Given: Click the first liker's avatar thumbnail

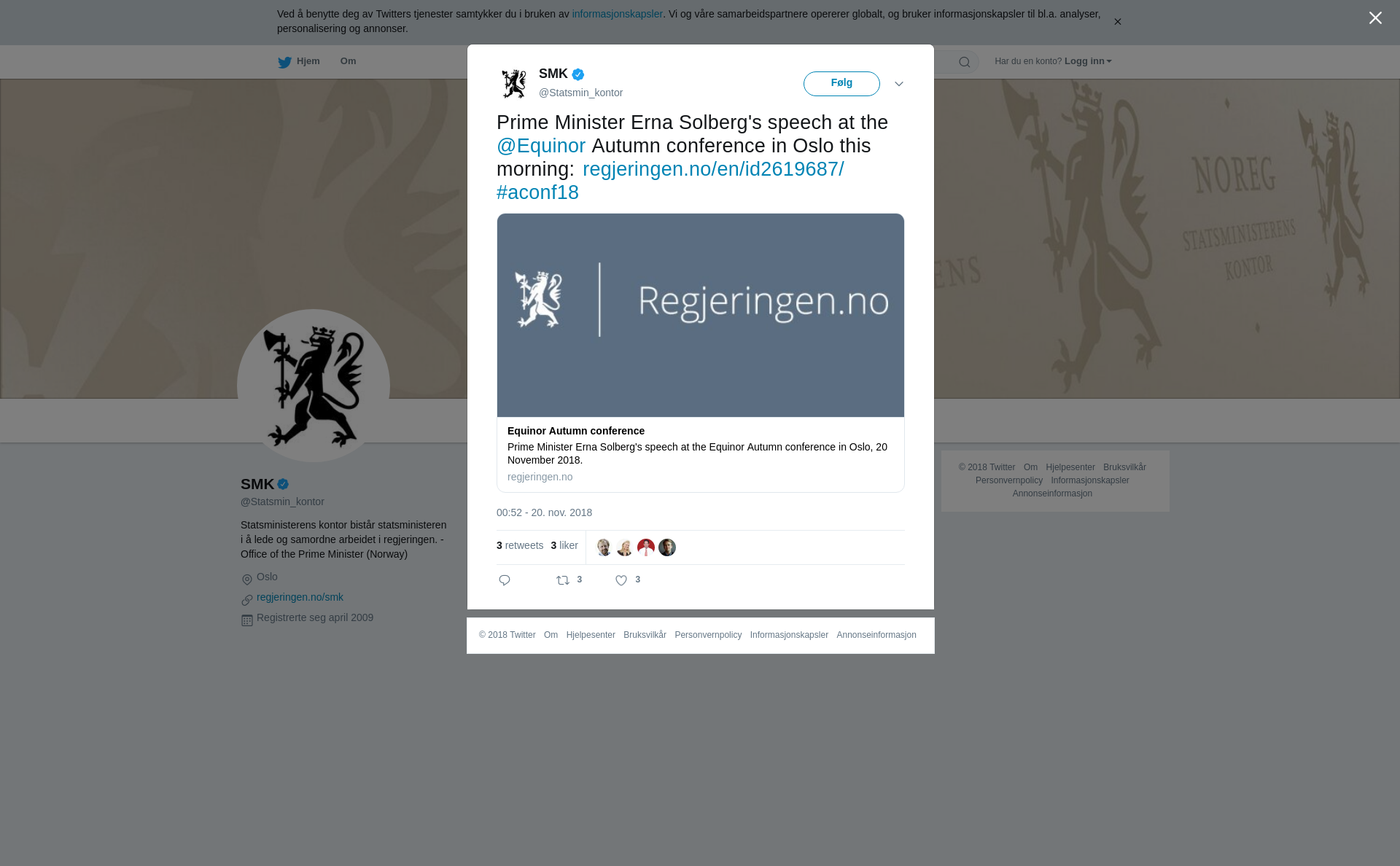Looking at the screenshot, I should 604,547.
